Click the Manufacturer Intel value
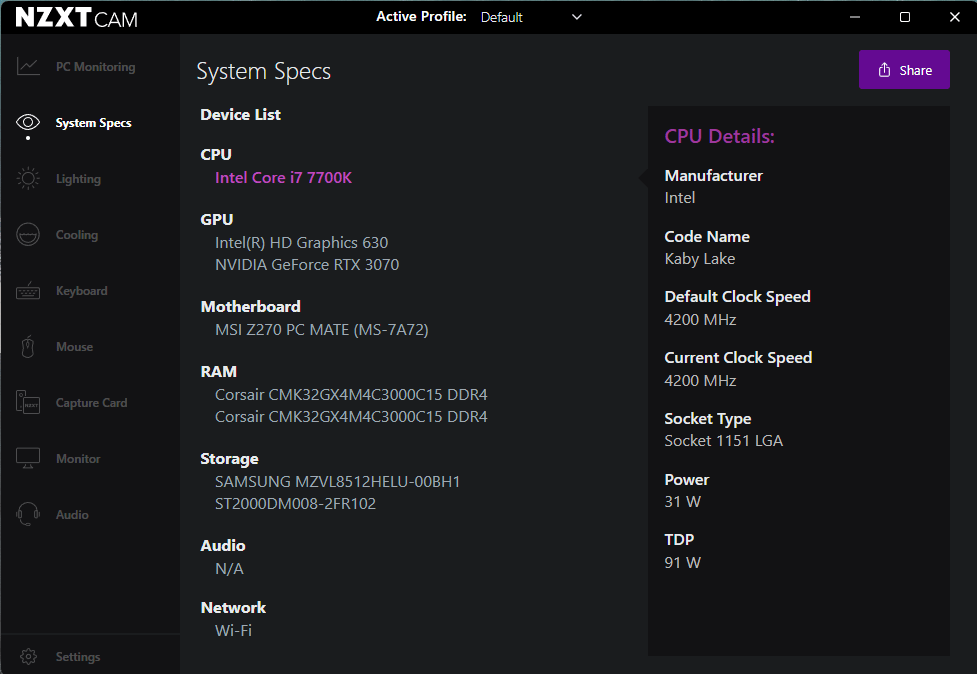The height and width of the screenshot is (674, 977). [680, 198]
